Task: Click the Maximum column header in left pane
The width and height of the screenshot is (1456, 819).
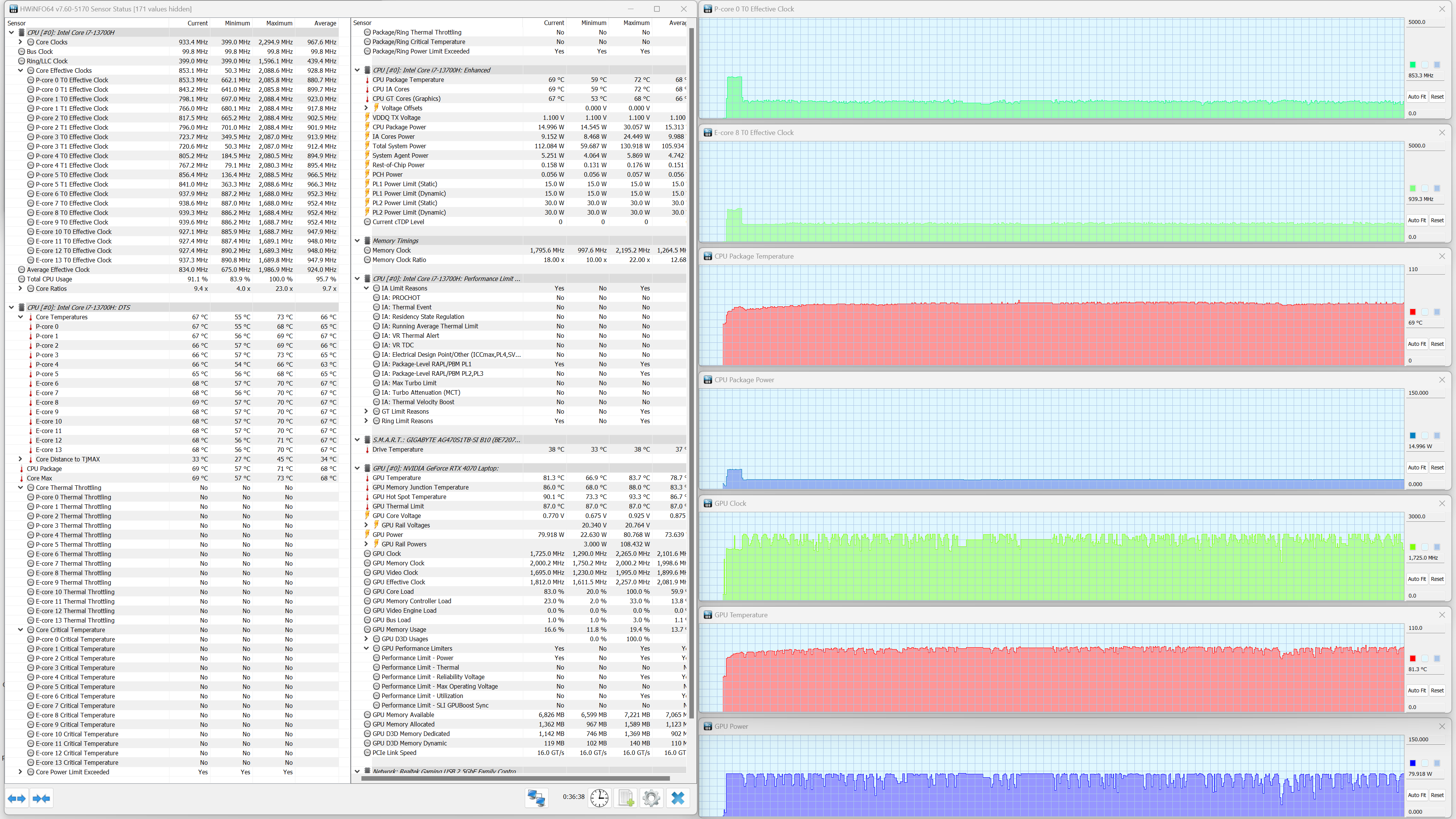Action: click(x=279, y=23)
